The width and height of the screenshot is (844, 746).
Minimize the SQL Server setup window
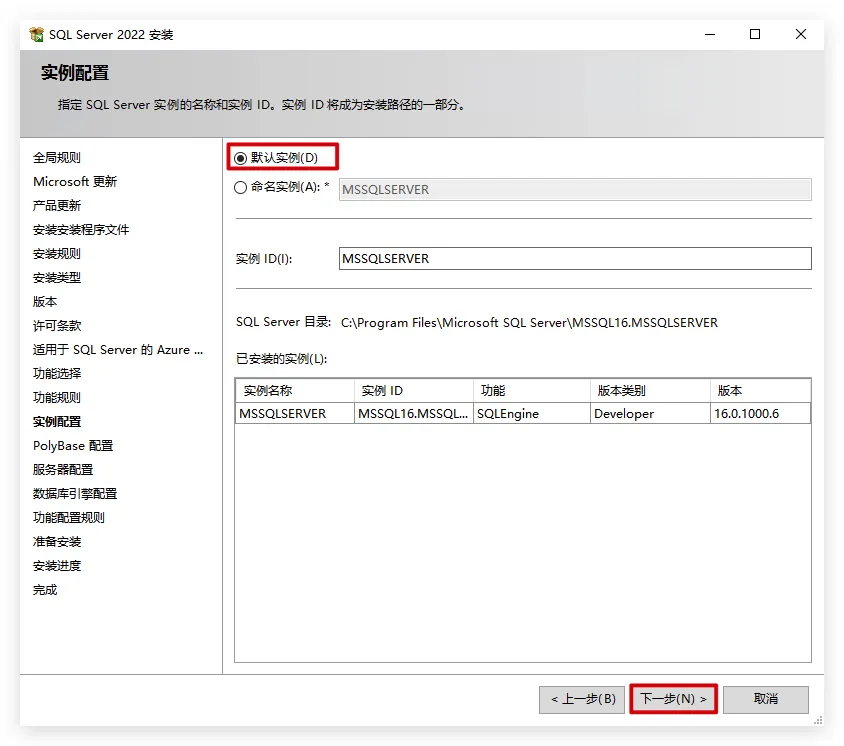709,34
